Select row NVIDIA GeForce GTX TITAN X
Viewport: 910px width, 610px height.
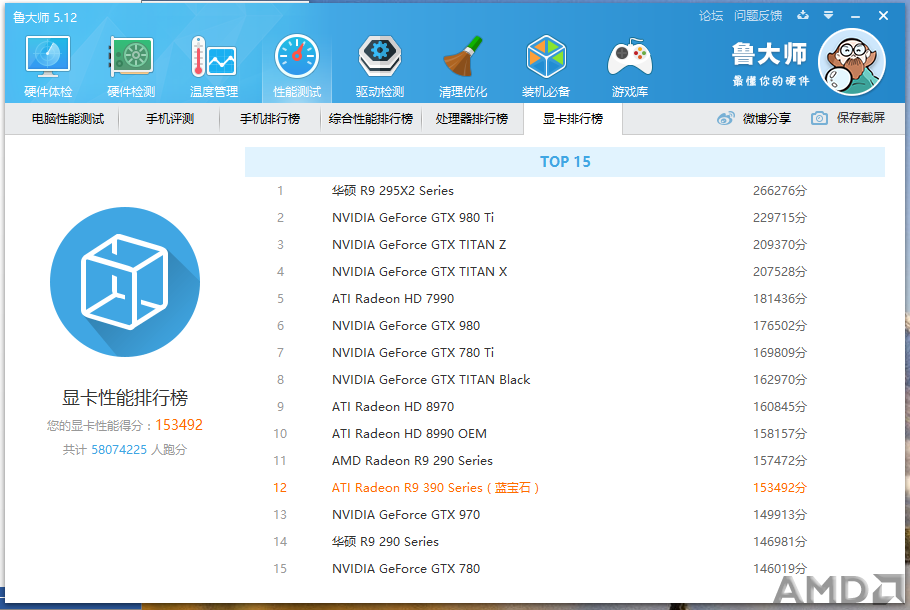pos(565,272)
